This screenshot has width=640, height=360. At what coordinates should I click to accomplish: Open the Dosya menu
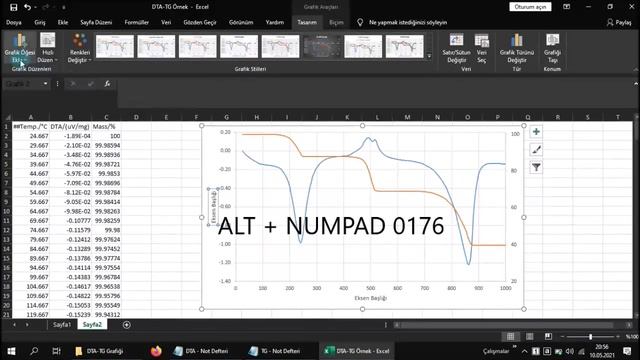tap(13, 22)
